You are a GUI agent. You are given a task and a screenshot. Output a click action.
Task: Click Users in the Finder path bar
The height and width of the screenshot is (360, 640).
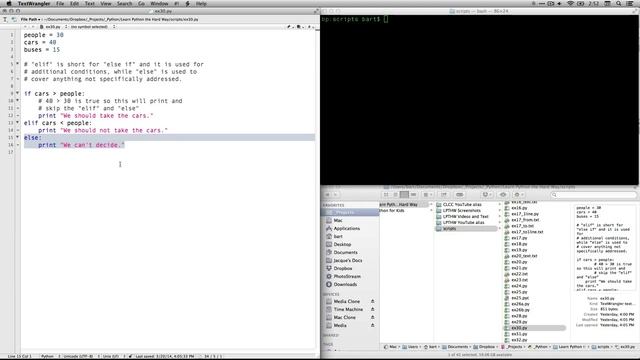(x=410, y=347)
